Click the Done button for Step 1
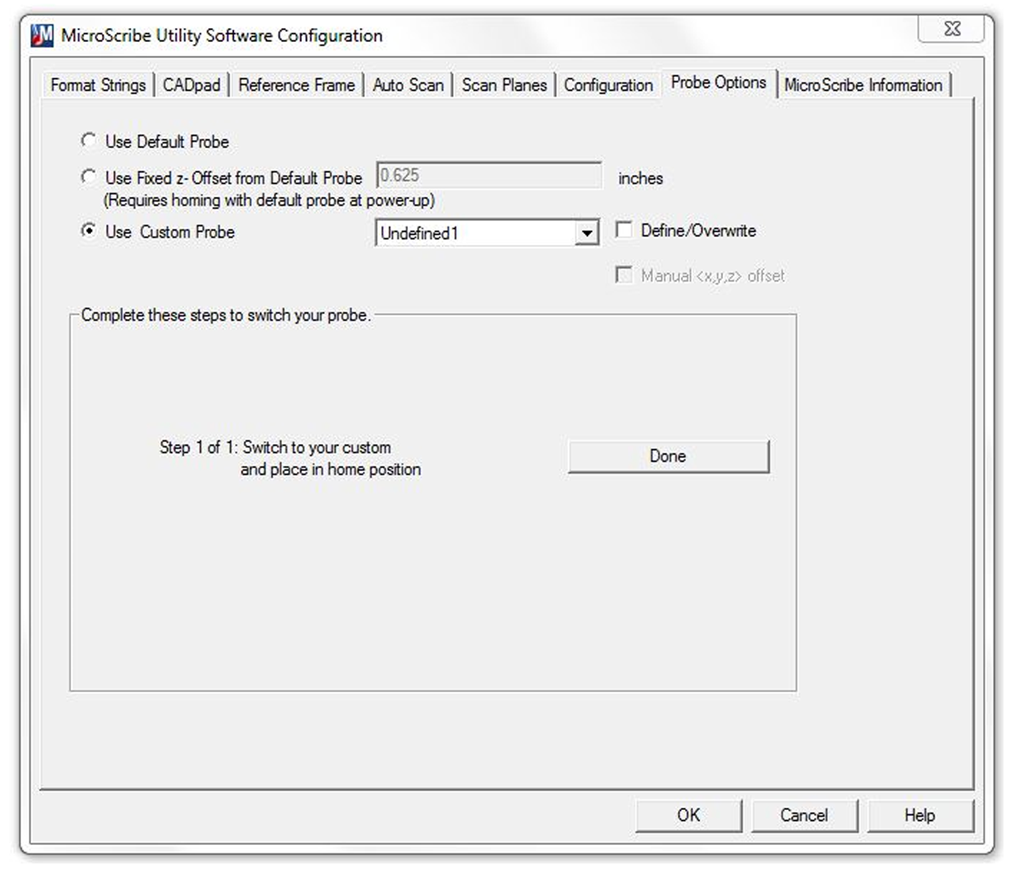Viewport: 1019px width, 877px height. [668, 456]
